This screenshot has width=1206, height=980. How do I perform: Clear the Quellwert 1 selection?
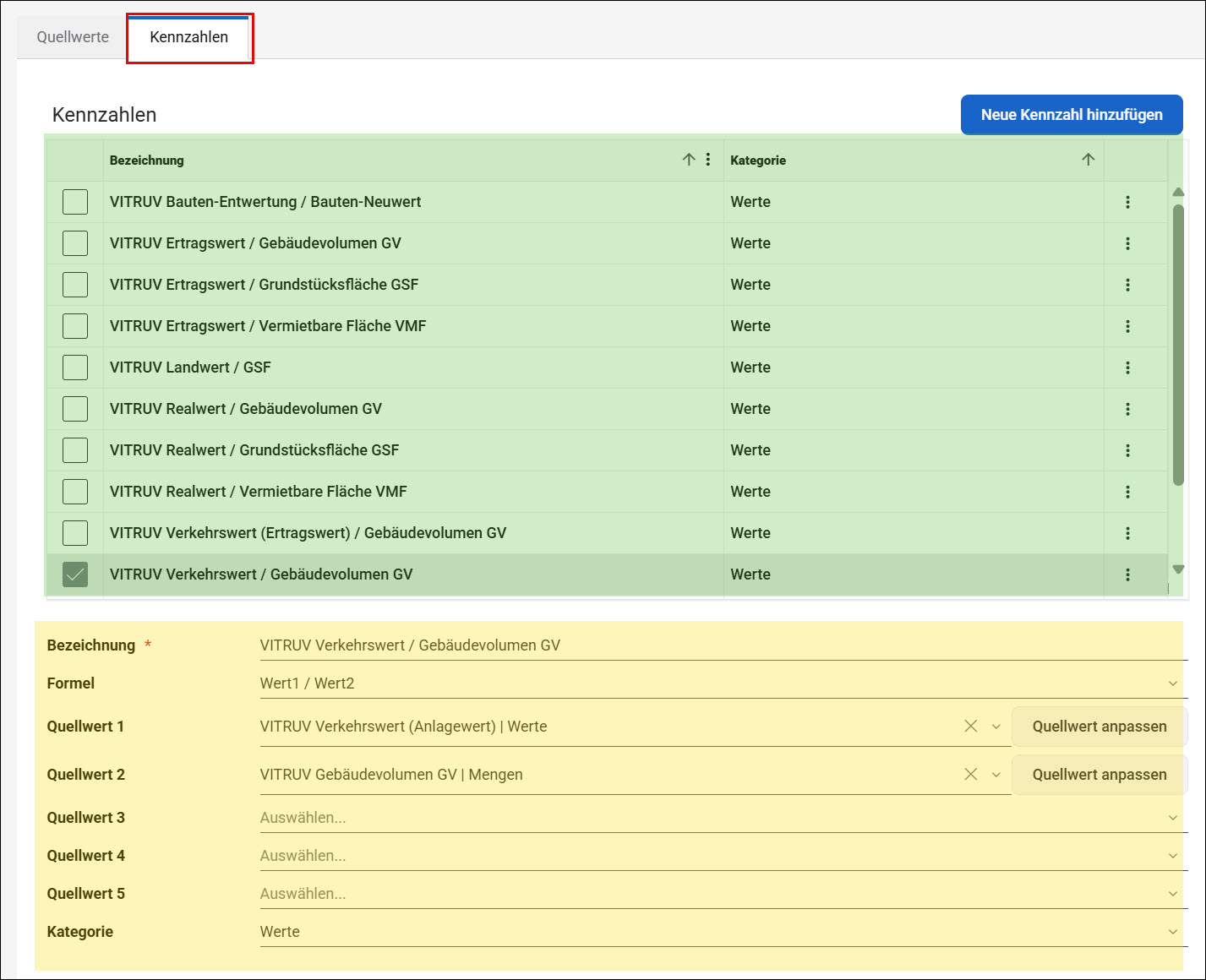coord(971,727)
